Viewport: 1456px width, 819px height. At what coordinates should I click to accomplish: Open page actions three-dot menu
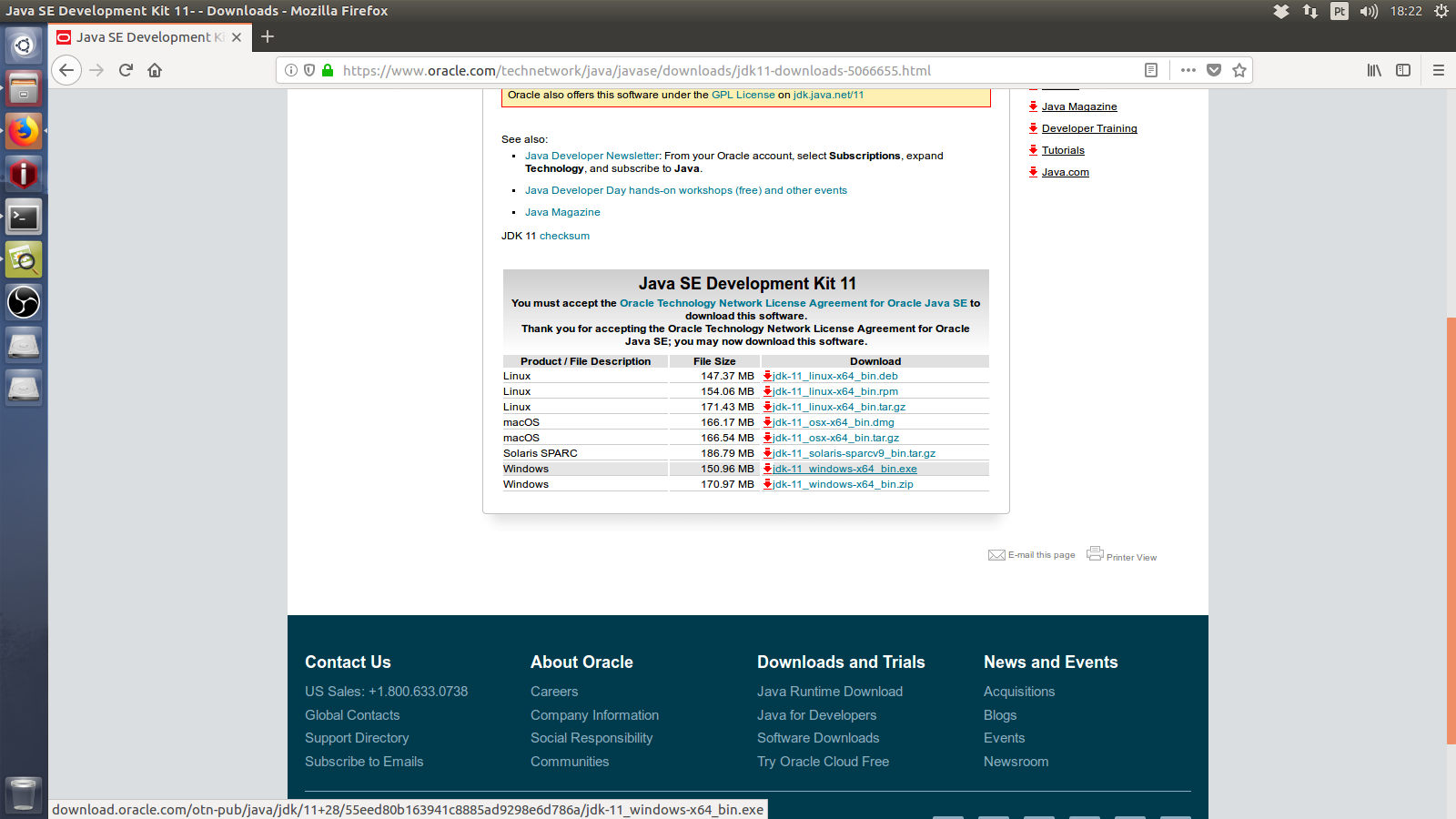click(x=1188, y=70)
